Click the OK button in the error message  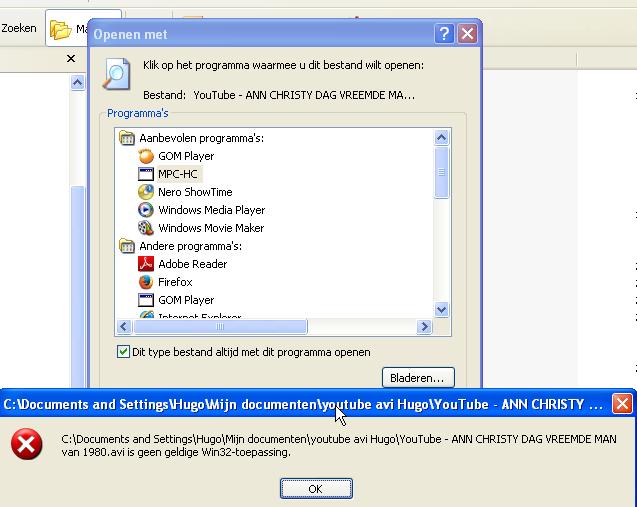316,488
